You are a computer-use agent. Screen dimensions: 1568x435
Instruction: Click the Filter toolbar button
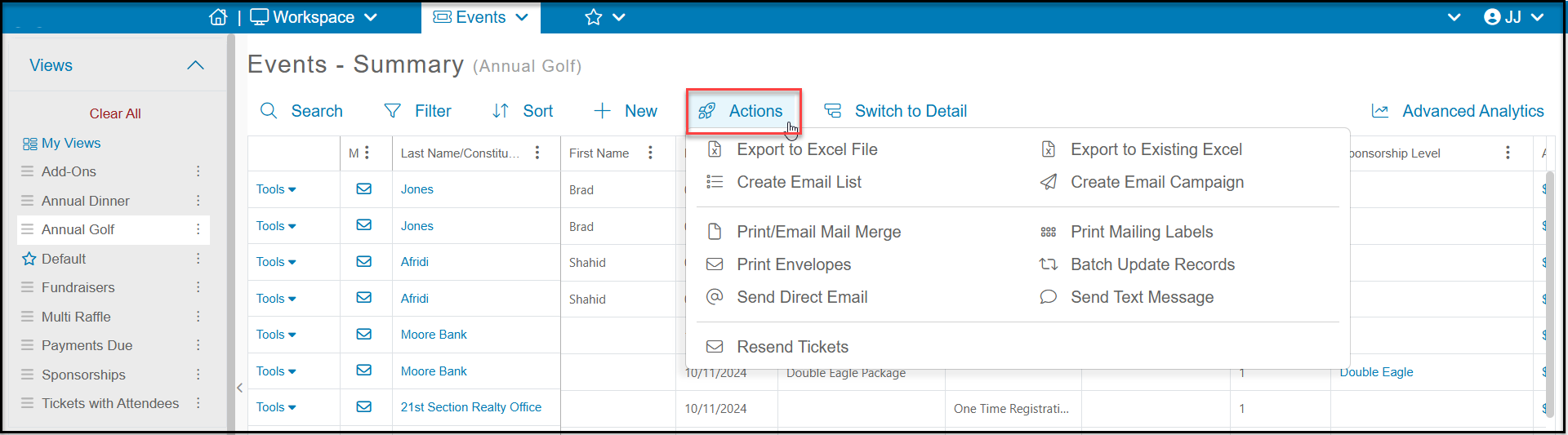(x=417, y=111)
